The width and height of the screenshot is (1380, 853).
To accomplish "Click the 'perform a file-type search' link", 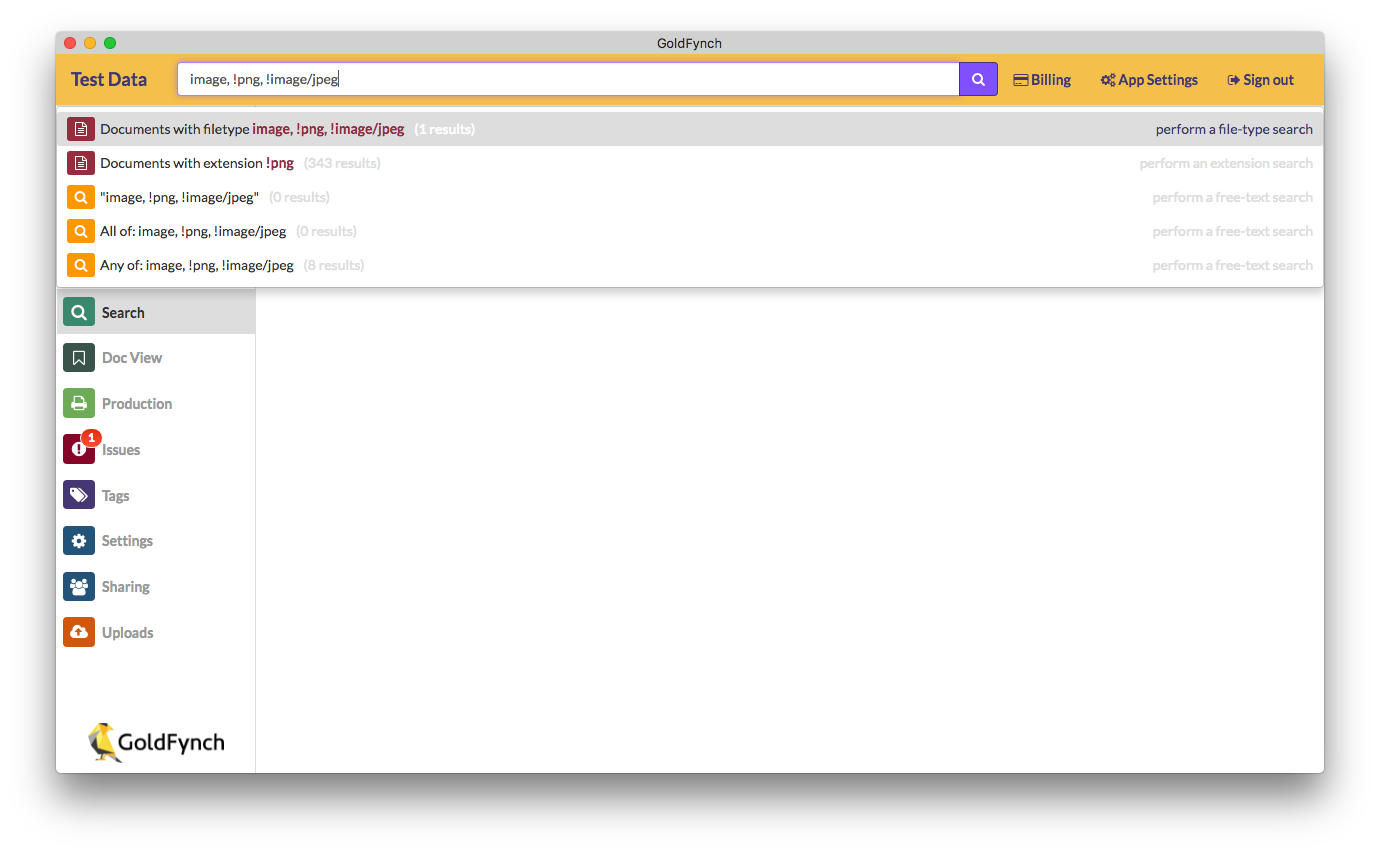I will coord(1236,128).
